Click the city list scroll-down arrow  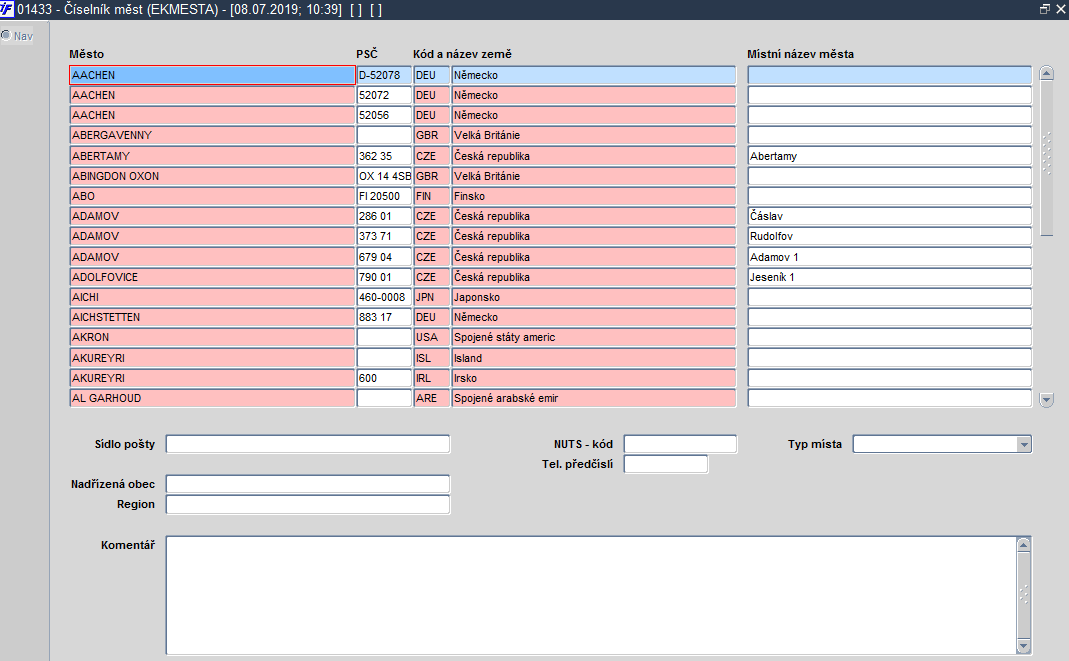[x=1047, y=400]
